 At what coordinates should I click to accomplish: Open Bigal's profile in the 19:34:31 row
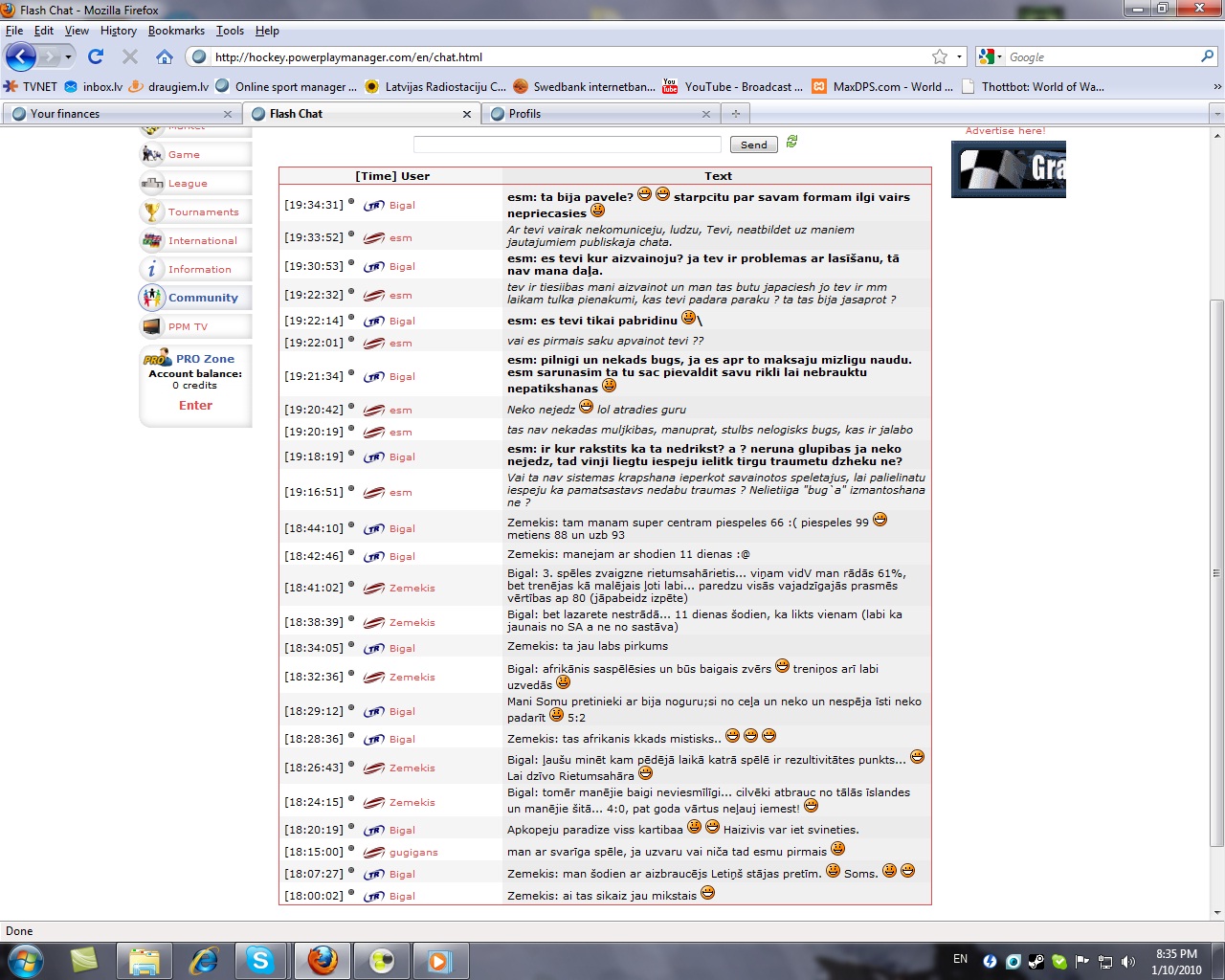(x=402, y=205)
